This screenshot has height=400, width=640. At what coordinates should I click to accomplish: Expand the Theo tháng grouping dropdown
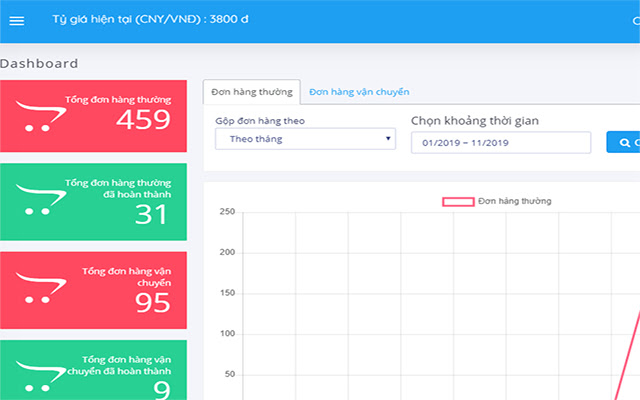tap(305, 140)
